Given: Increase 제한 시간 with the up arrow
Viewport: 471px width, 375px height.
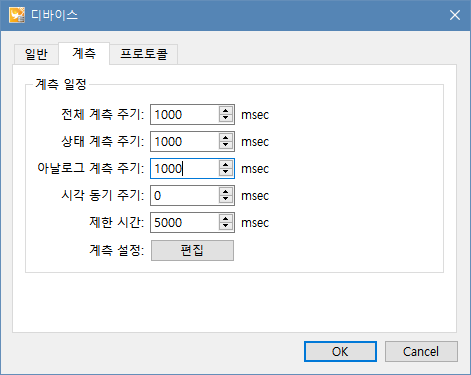Looking at the screenshot, I should pos(226,219).
